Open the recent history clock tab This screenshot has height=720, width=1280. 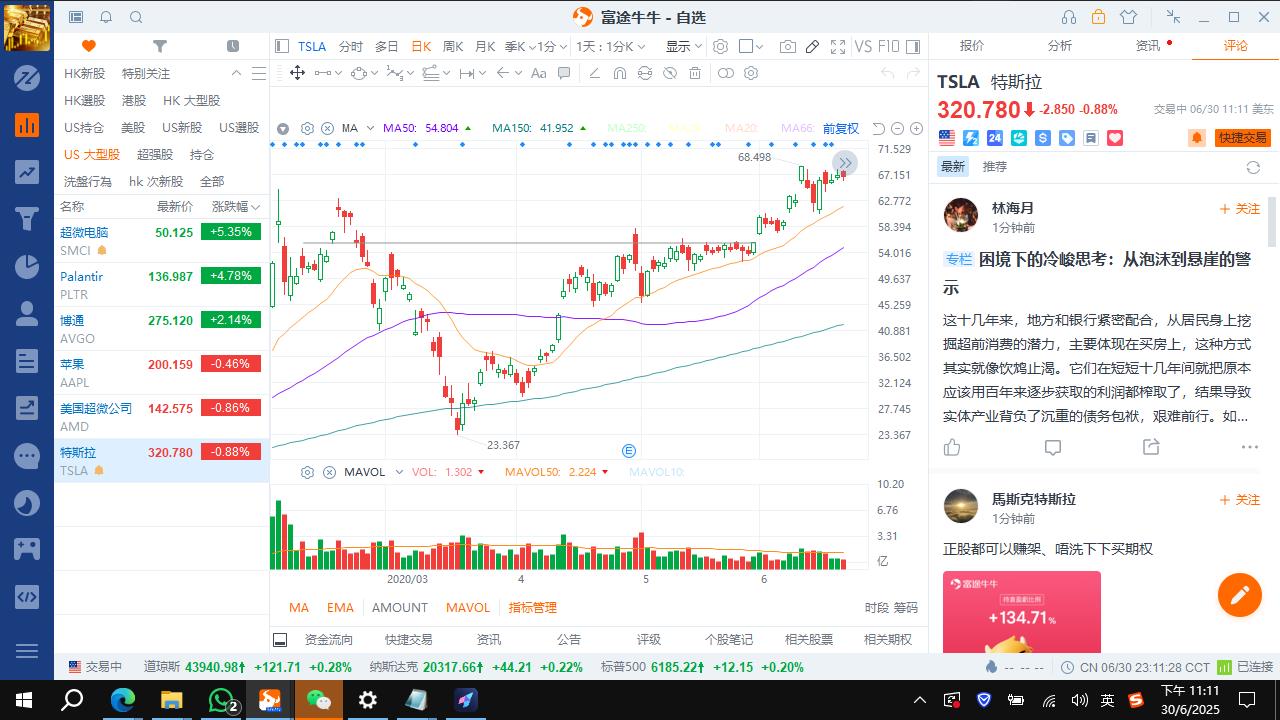point(233,46)
